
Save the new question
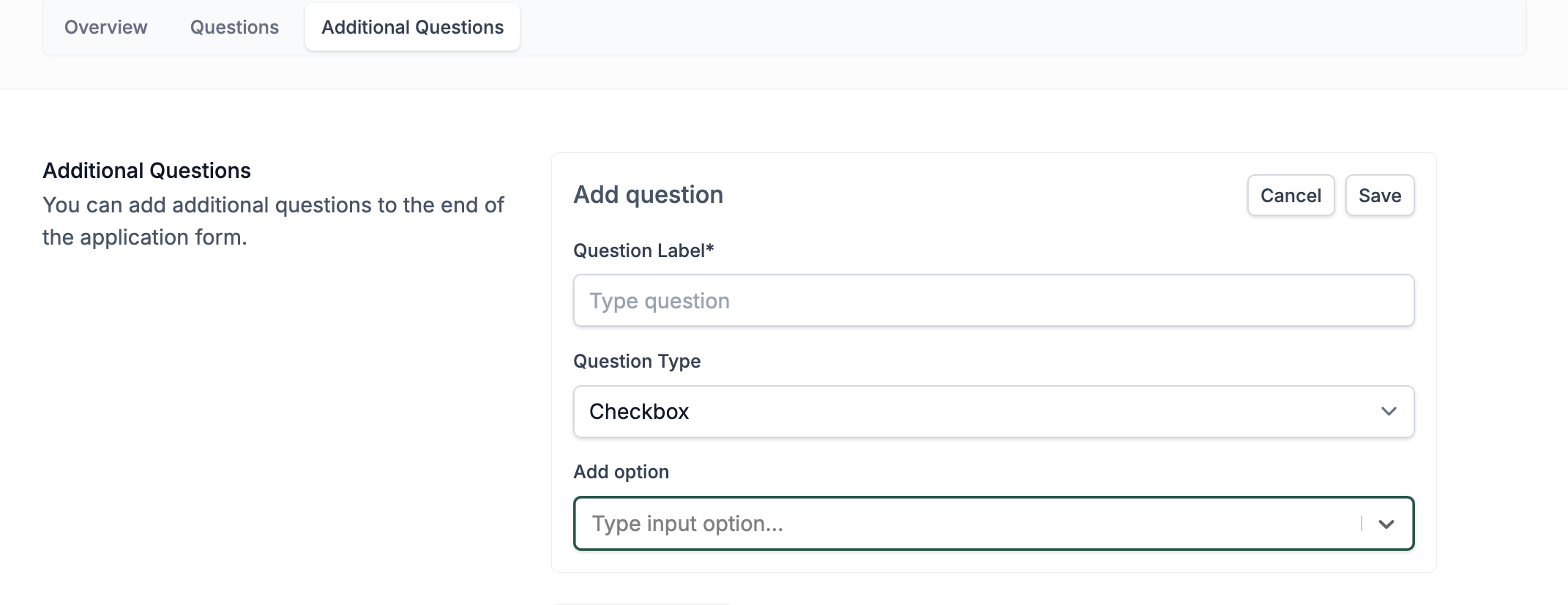pos(1380,196)
